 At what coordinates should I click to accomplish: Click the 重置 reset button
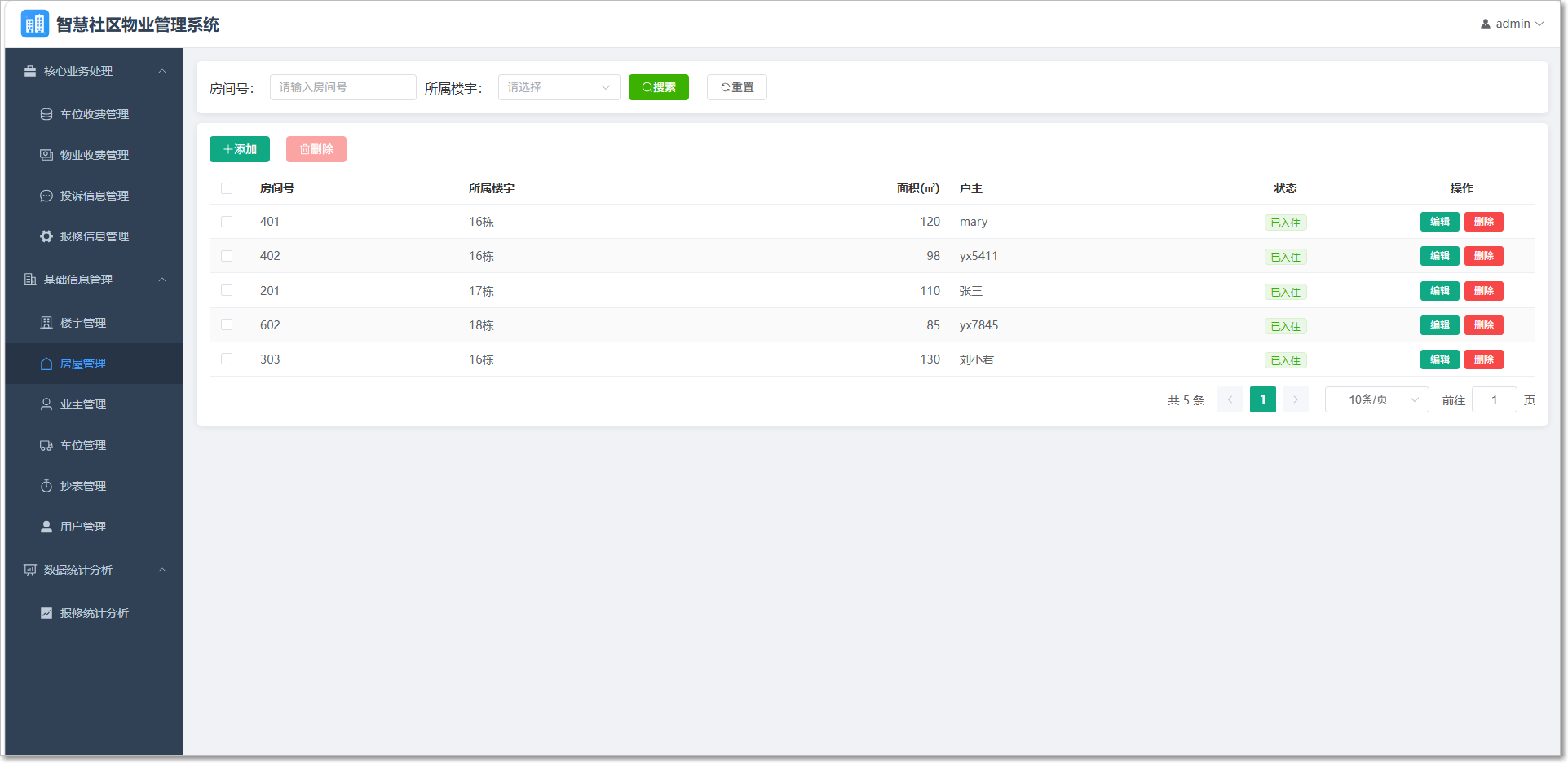point(737,87)
